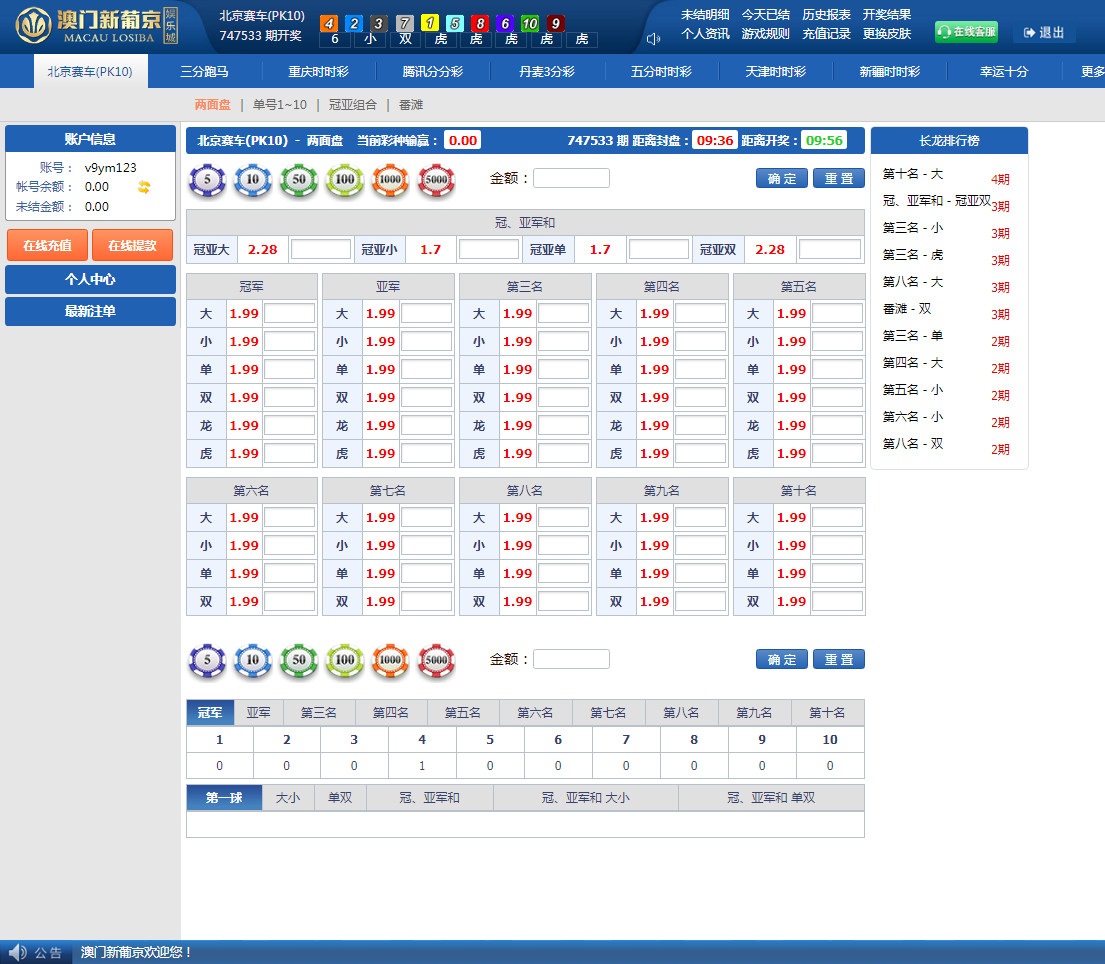Open 在线客服 customer service
This screenshot has width=1105, height=964.
tap(966, 32)
